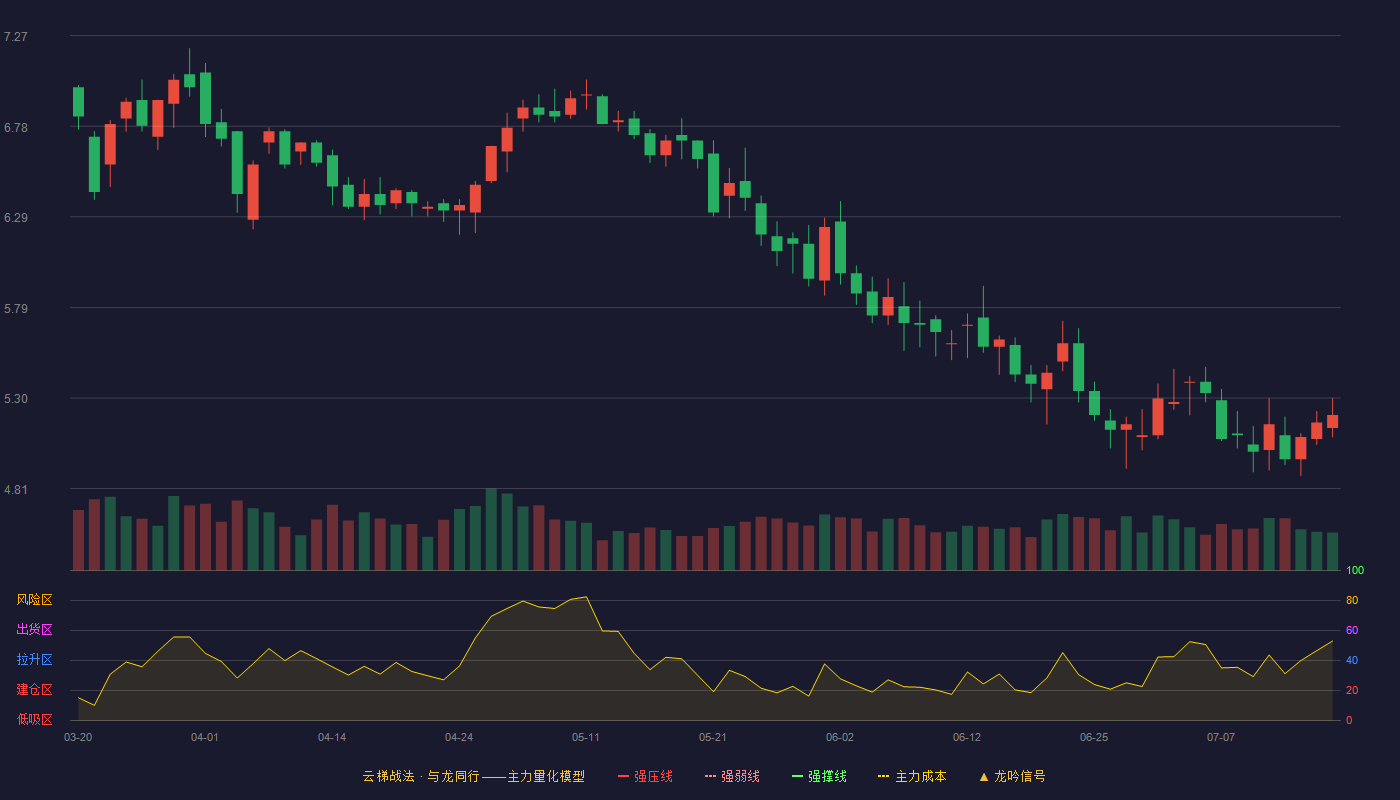Toggle the 主力成本 legend item
The image size is (1400, 800).
(x=911, y=776)
